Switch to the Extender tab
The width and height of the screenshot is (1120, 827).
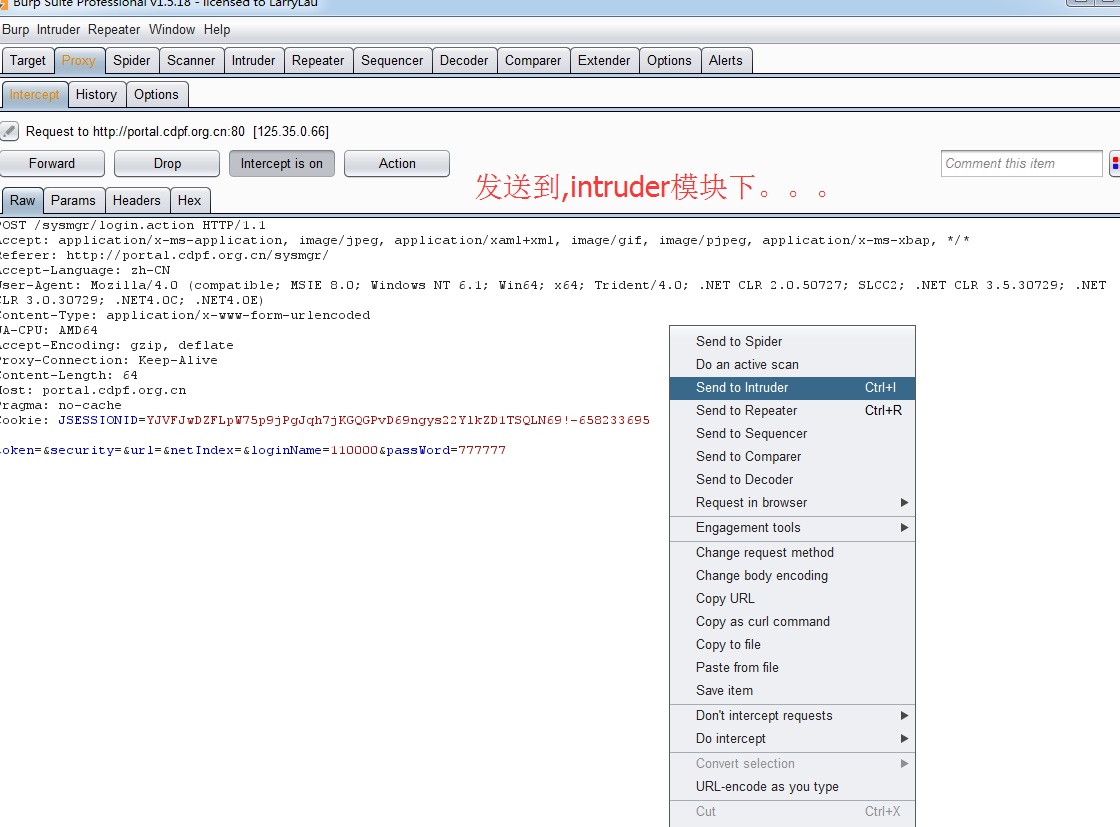(604, 61)
